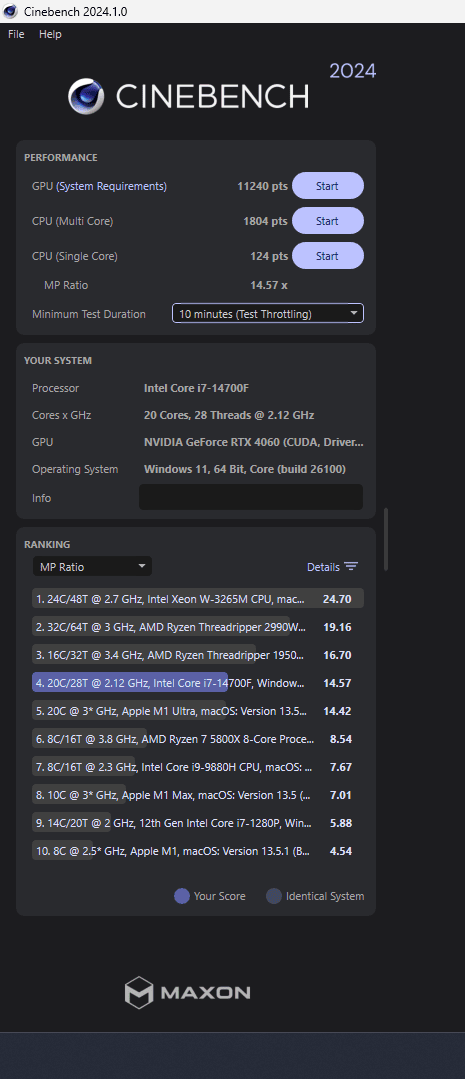Click the 8.54 ranking score
Viewport: 465px width, 1079px height.
click(x=340, y=738)
